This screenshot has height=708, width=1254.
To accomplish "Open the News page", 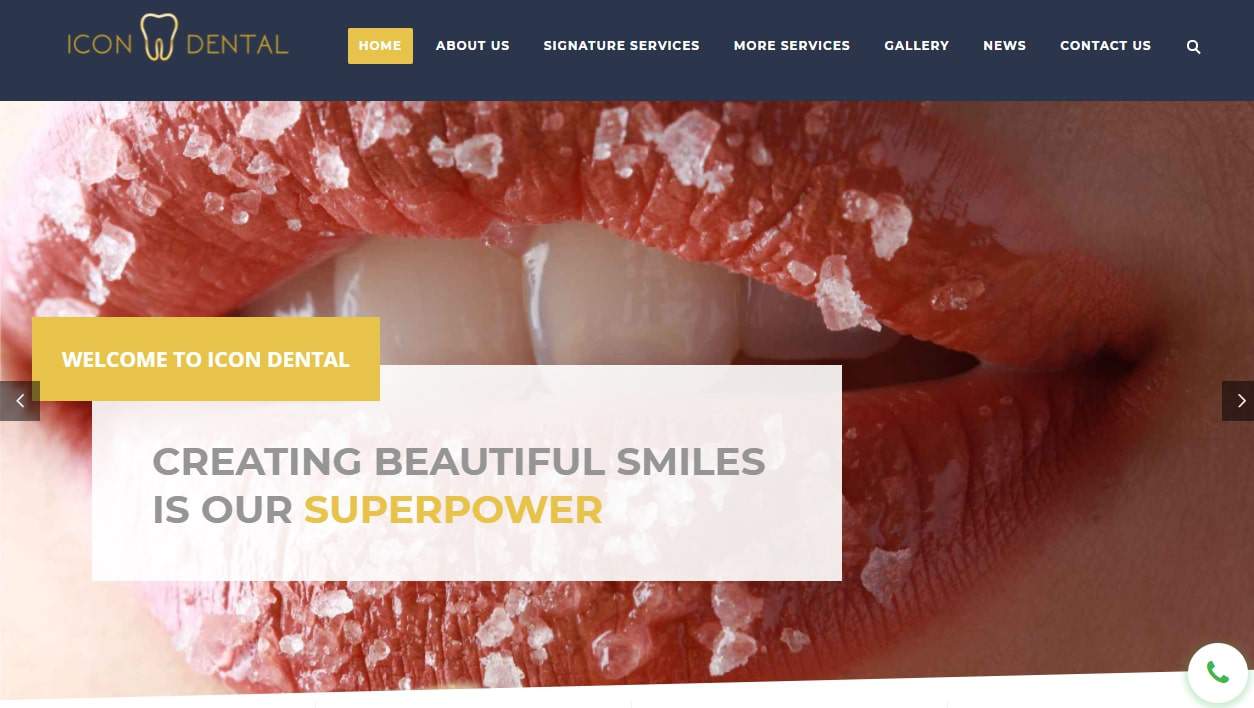I will [x=1004, y=46].
